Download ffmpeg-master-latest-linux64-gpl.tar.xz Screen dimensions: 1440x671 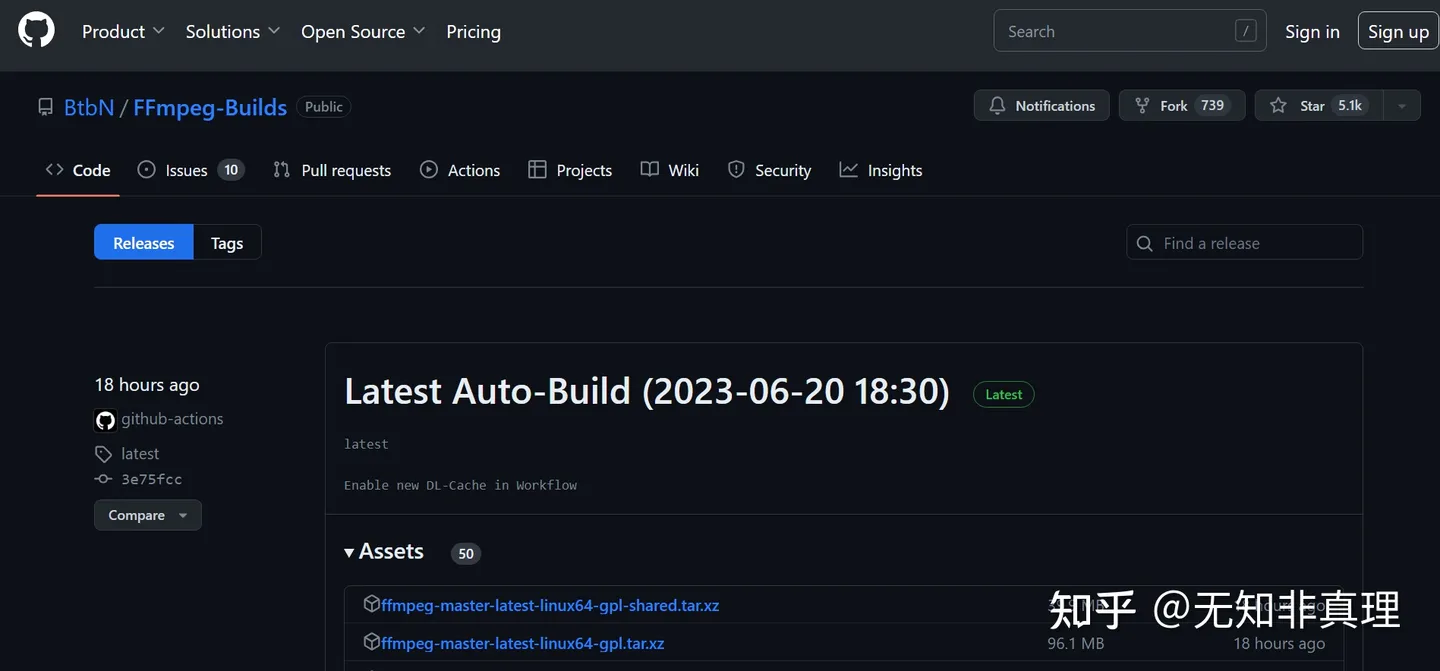coord(522,643)
